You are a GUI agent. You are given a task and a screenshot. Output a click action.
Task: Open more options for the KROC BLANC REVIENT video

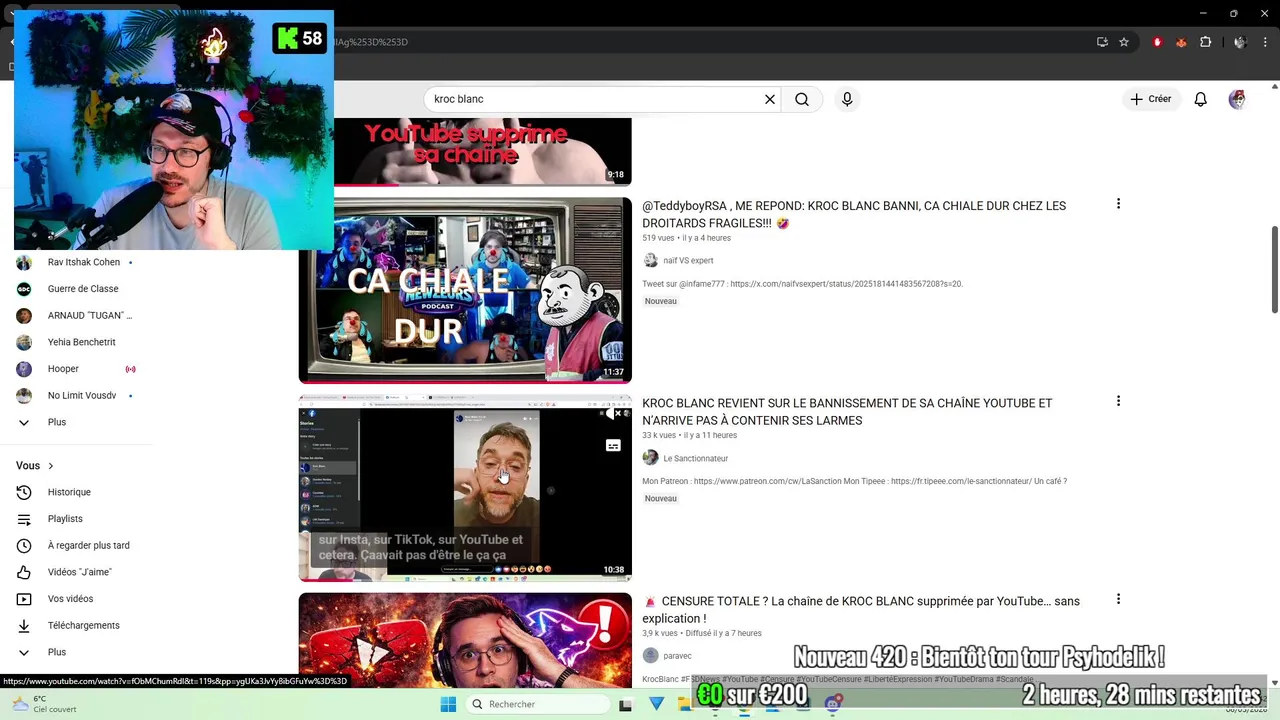tap(1118, 401)
